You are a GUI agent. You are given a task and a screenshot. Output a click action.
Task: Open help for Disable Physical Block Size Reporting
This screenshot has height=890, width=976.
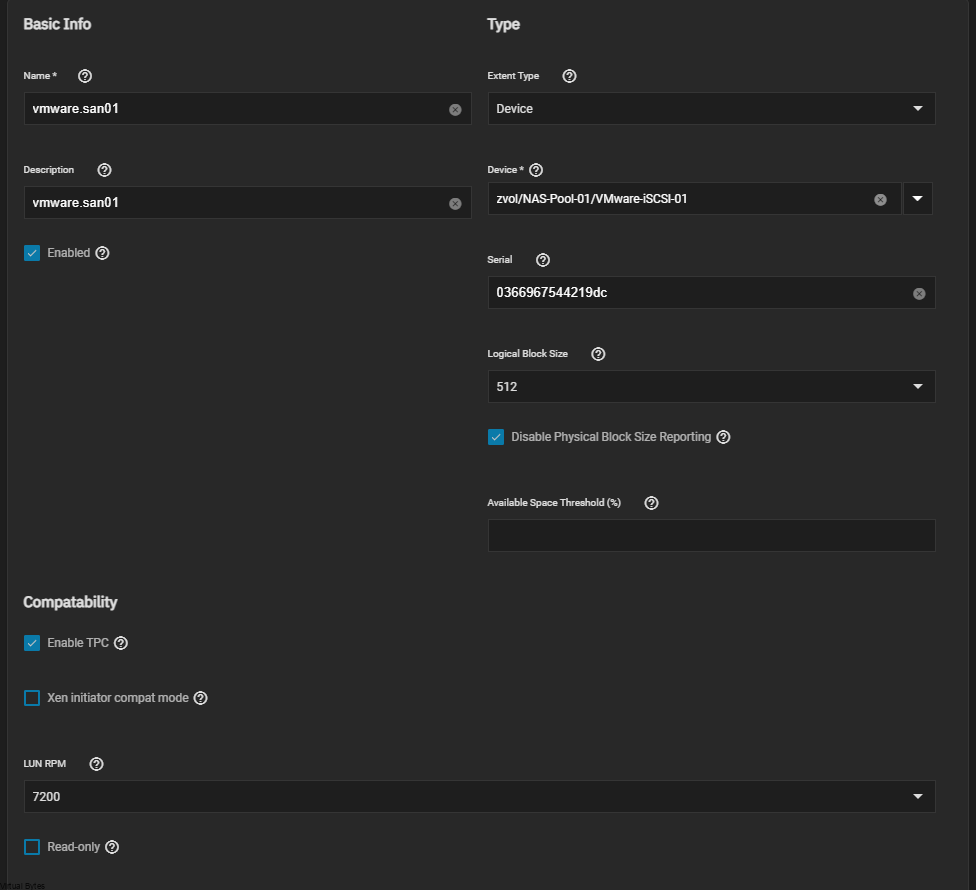coord(723,437)
